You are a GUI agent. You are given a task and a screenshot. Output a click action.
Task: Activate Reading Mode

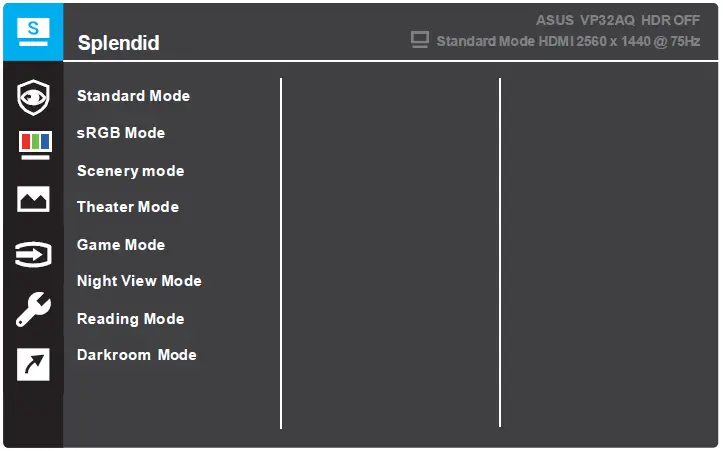pyautogui.click(x=130, y=319)
